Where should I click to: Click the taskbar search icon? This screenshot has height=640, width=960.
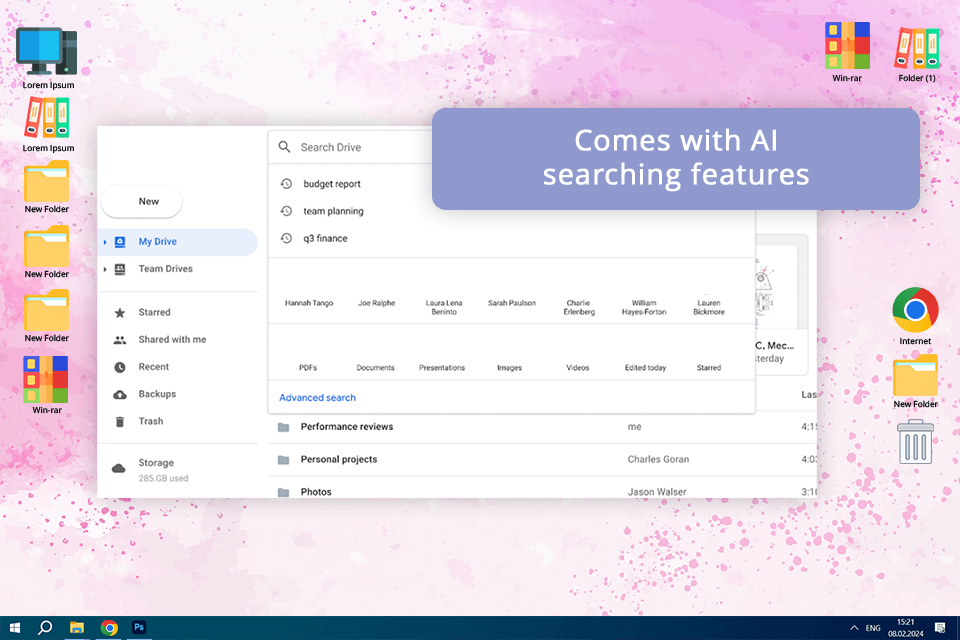[x=45, y=628]
